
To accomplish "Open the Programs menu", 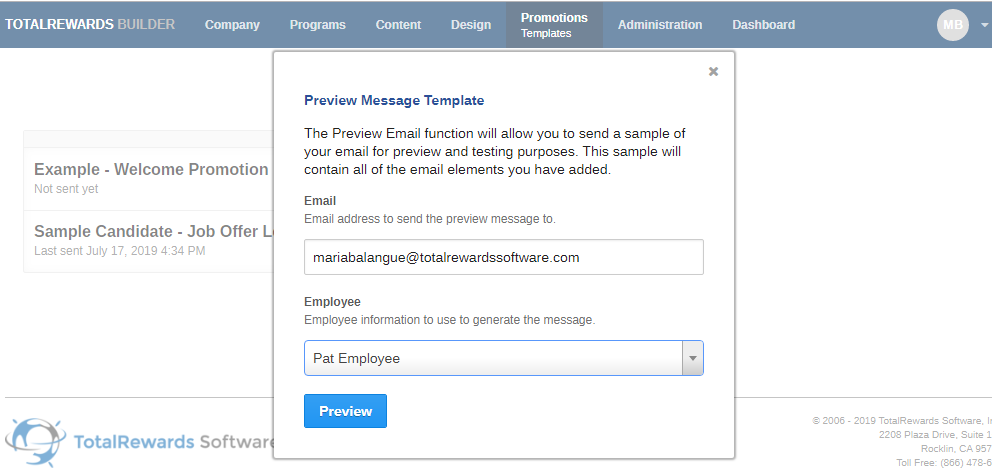I will (x=317, y=25).
